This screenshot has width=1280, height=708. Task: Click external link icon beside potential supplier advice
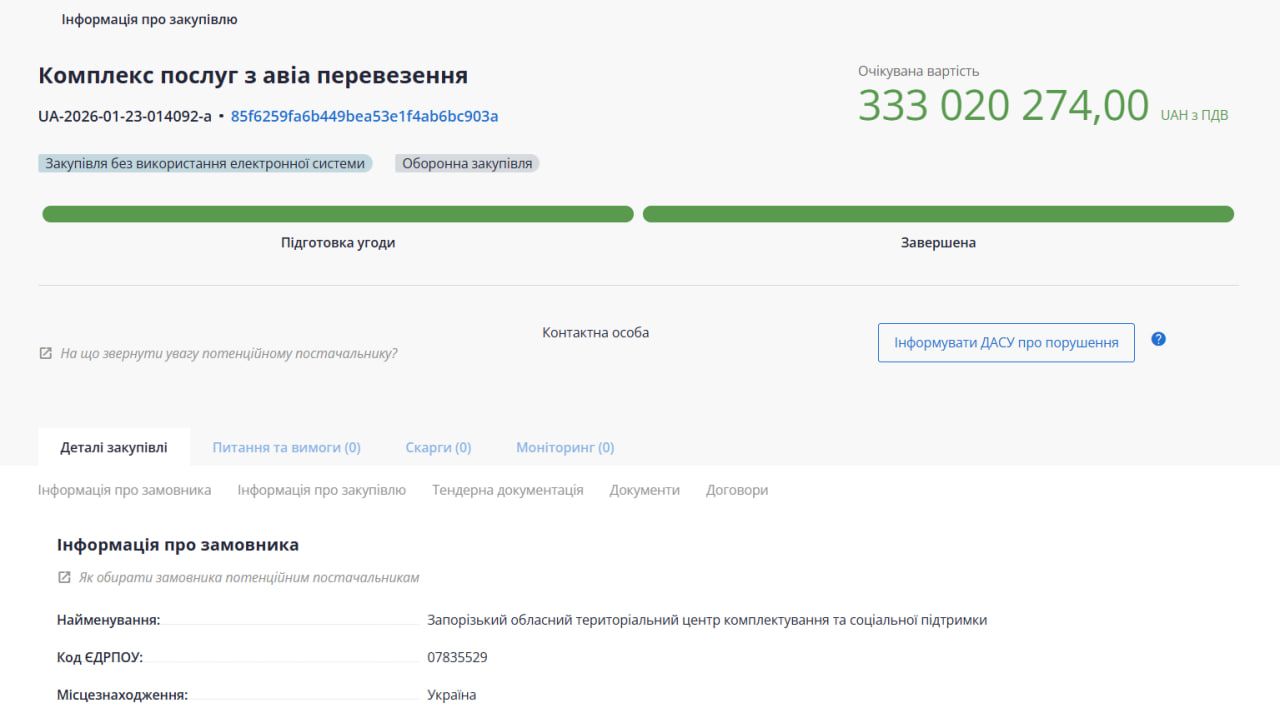pyautogui.click(x=46, y=352)
